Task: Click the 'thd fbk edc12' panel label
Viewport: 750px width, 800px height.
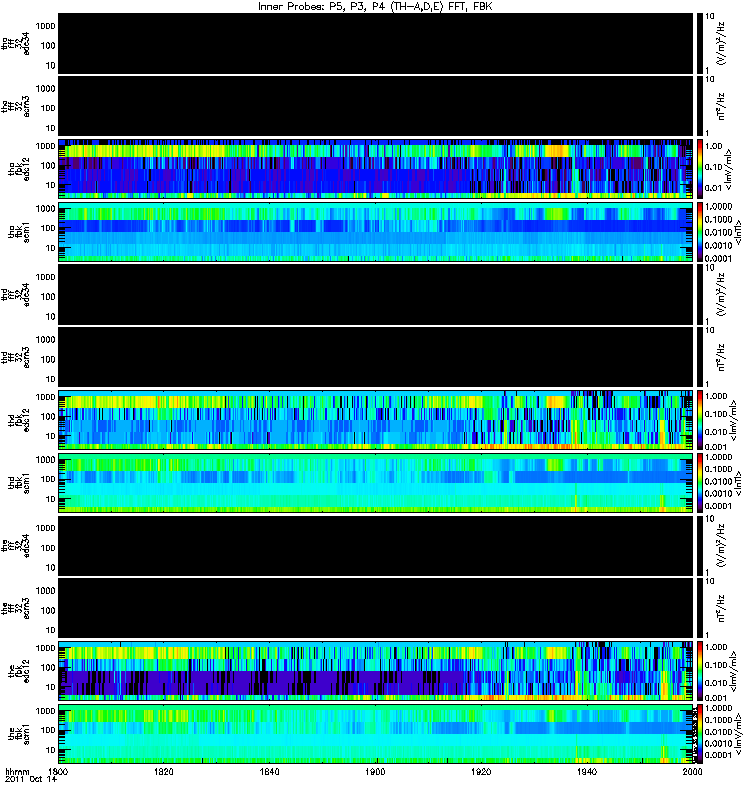Action: pos(19,420)
